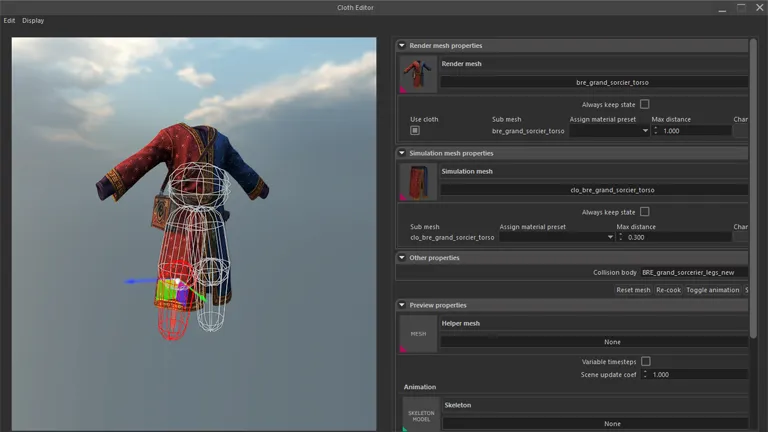The width and height of the screenshot is (768, 432).
Task: Toggle the Use cloth checkbox
Action: pos(415,130)
